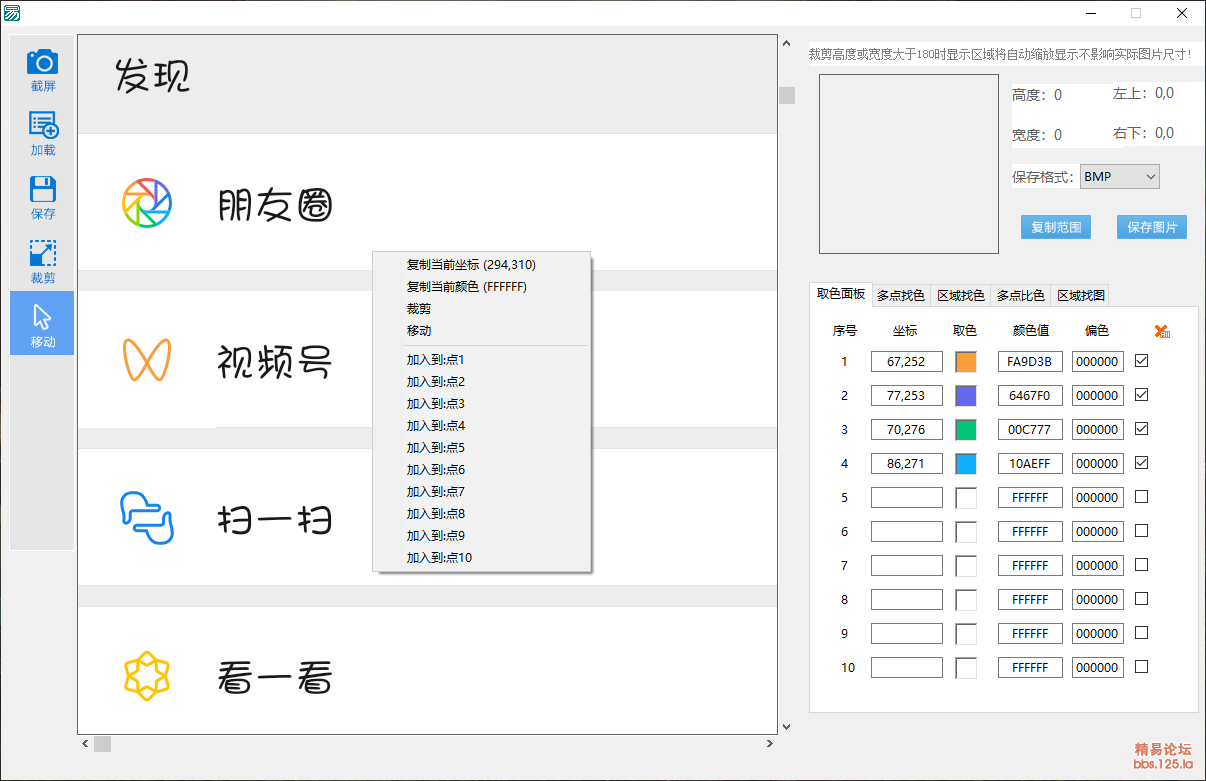This screenshot has width=1206, height=781.
Task: Enable the checkbox for row 7
Action: (1141, 565)
